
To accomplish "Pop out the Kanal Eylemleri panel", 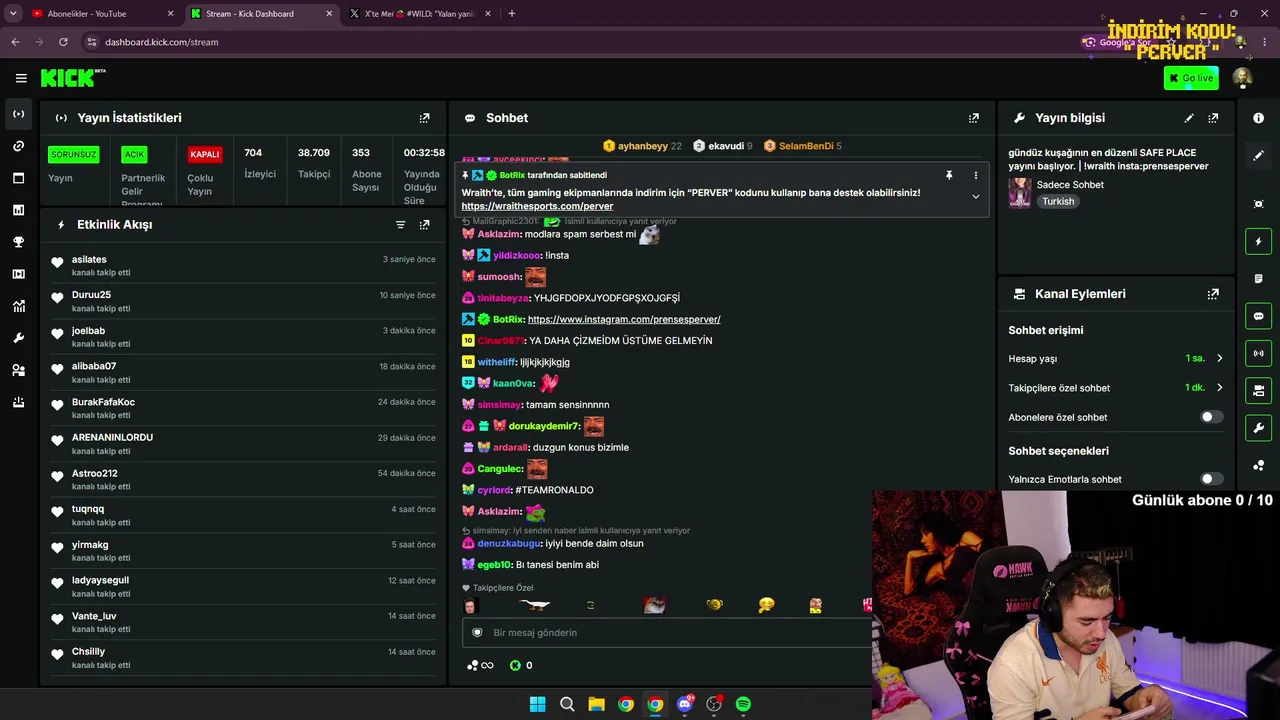I will (1213, 294).
